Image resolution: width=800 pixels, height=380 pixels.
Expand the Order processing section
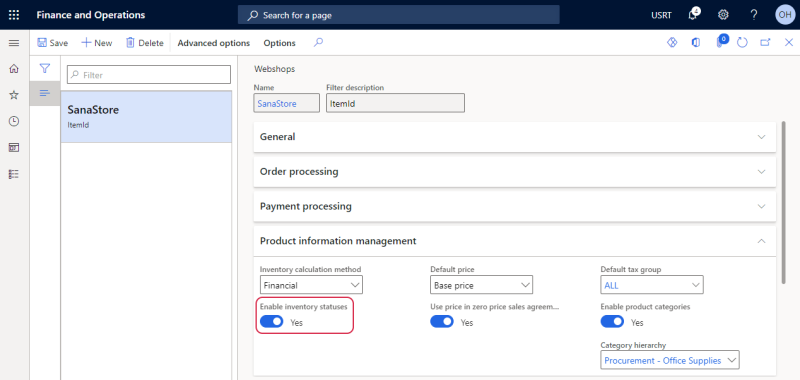[515, 171]
